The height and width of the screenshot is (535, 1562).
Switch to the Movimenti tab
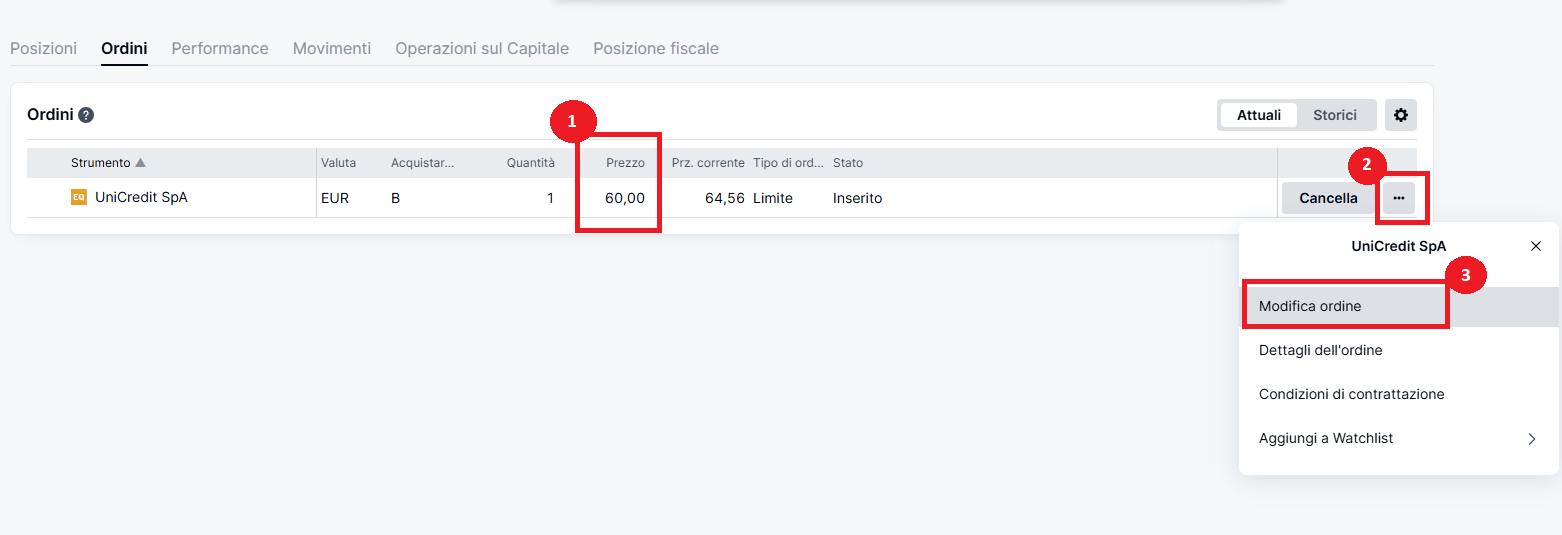[x=332, y=48]
